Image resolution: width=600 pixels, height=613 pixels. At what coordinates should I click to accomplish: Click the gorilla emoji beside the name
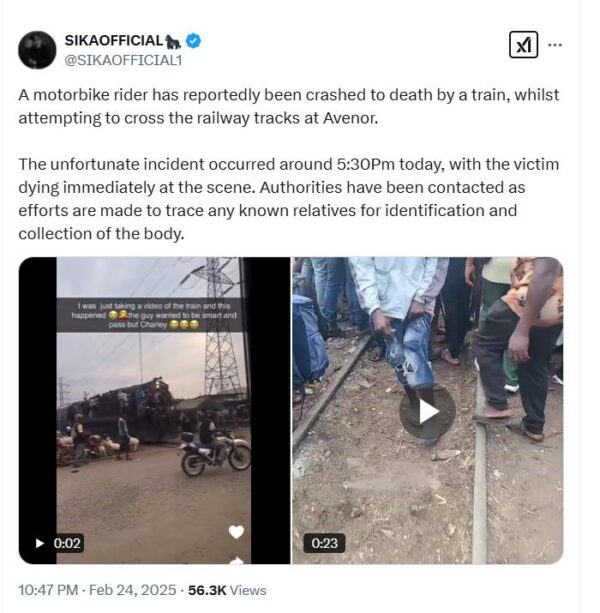click(176, 41)
